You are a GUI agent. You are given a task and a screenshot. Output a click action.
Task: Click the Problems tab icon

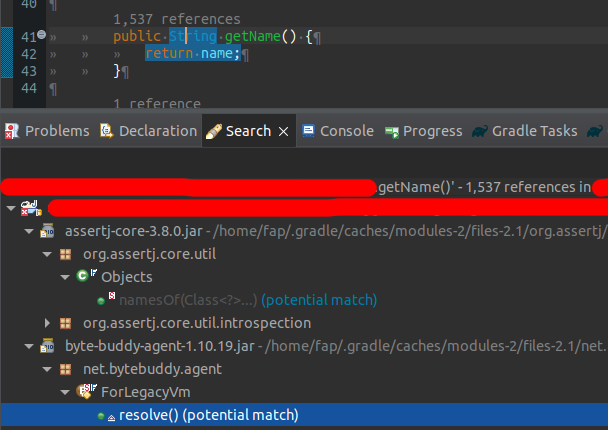coord(12,131)
